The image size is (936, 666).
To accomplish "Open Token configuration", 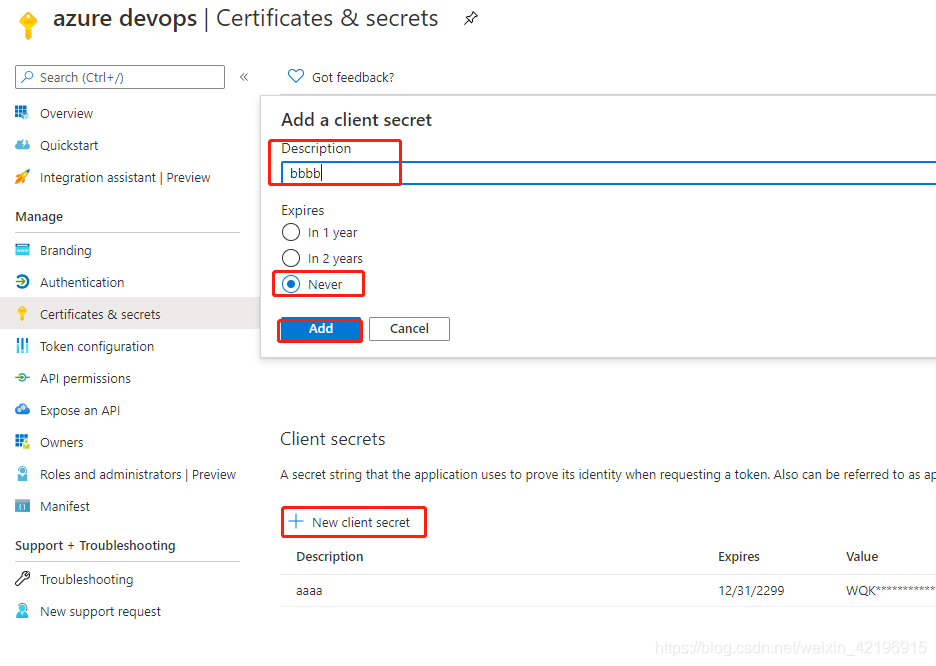I will 97,347.
